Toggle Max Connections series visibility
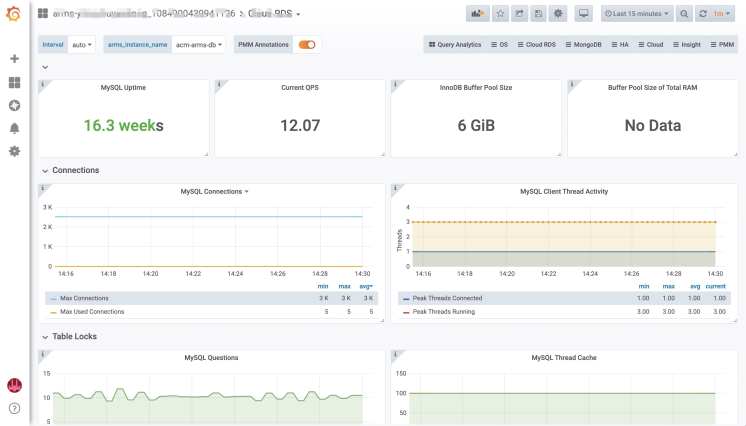 [84, 298]
